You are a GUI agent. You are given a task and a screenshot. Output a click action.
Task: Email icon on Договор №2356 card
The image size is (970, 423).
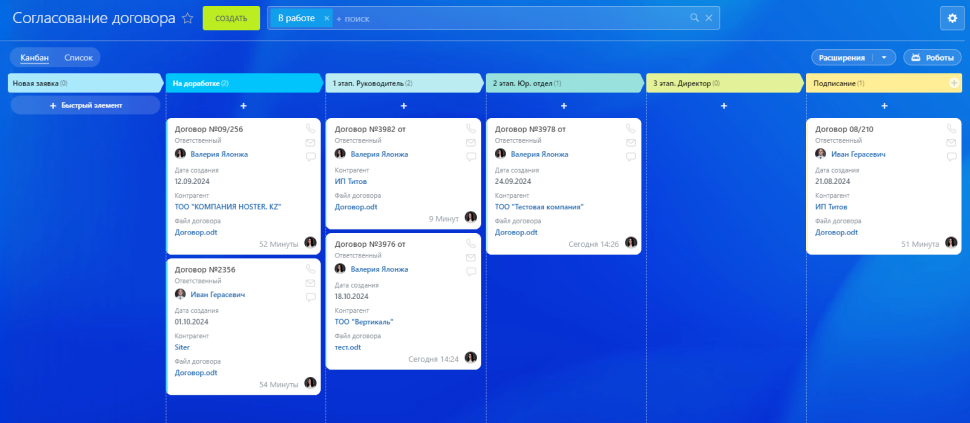(x=311, y=283)
